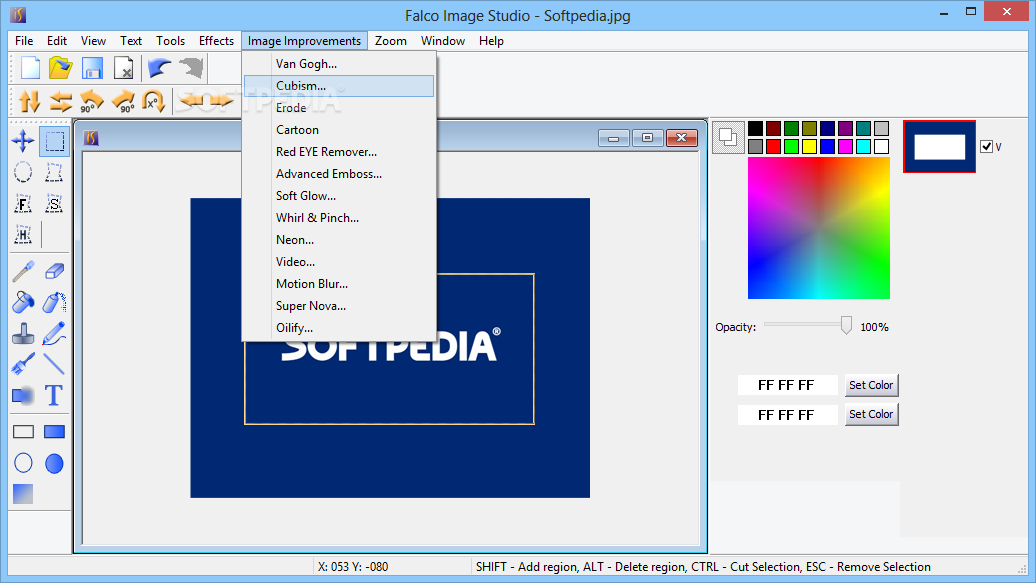Pick the black swatch in palette

pyautogui.click(x=756, y=128)
